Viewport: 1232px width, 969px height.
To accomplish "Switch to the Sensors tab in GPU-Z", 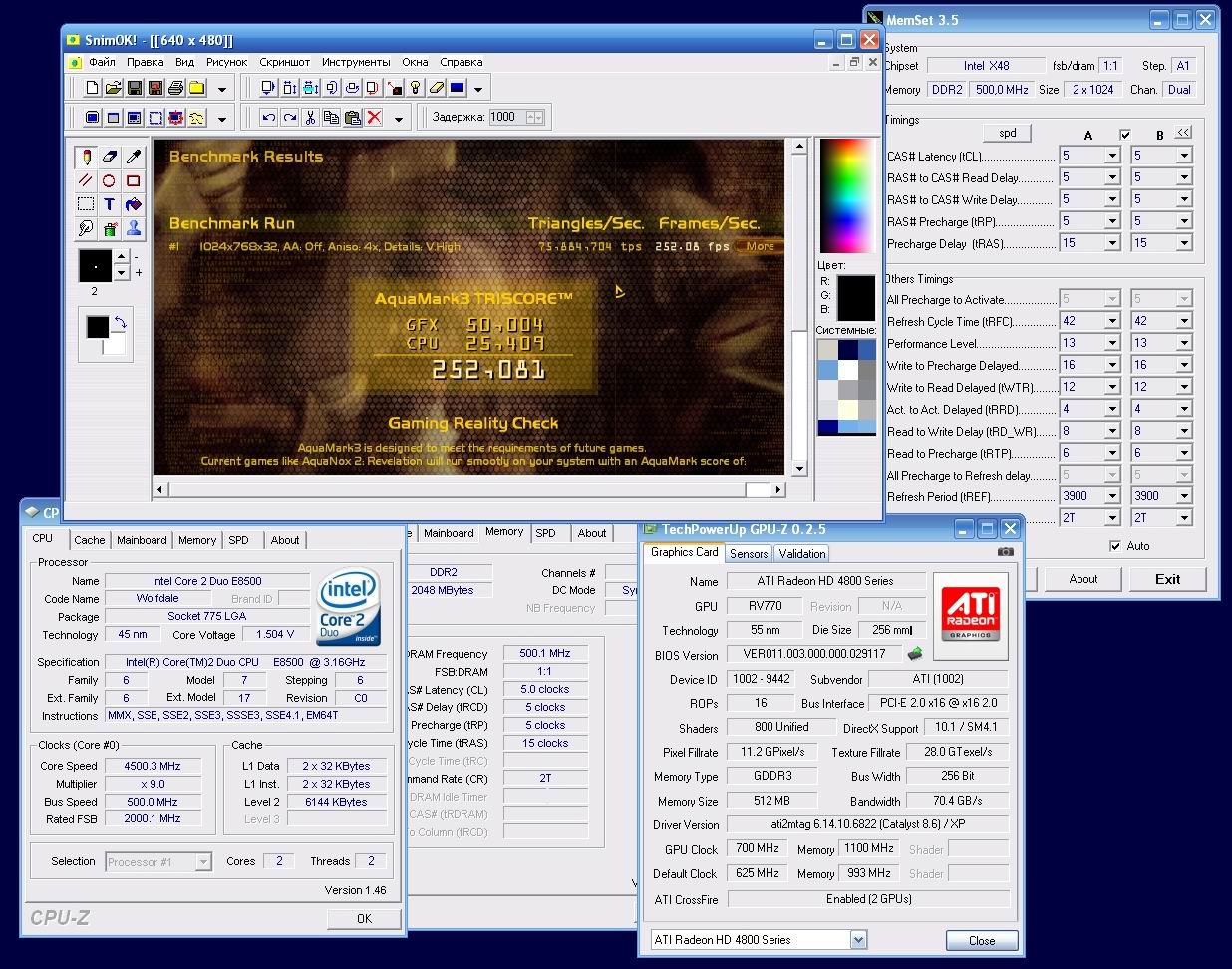I will (749, 554).
